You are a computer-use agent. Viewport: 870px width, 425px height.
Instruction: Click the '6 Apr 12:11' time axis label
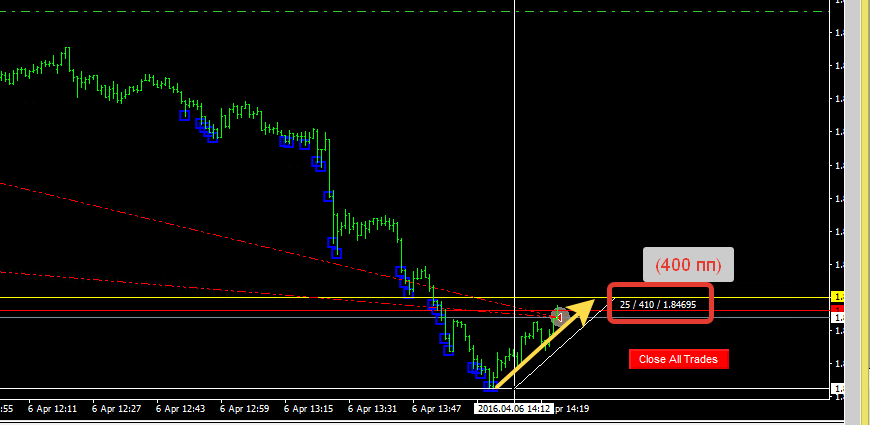[54, 409]
